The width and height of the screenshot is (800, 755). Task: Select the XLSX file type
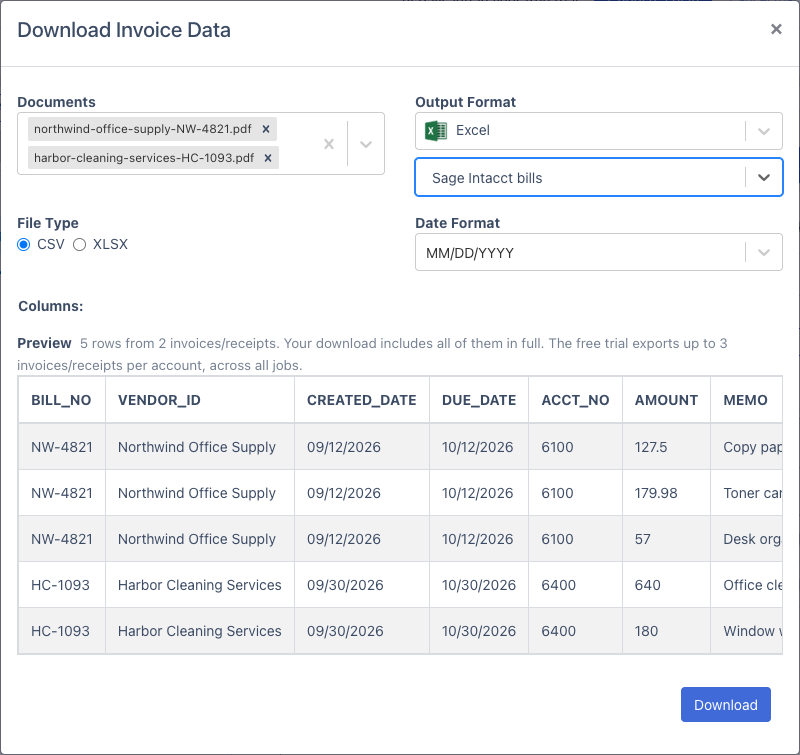(79, 244)
